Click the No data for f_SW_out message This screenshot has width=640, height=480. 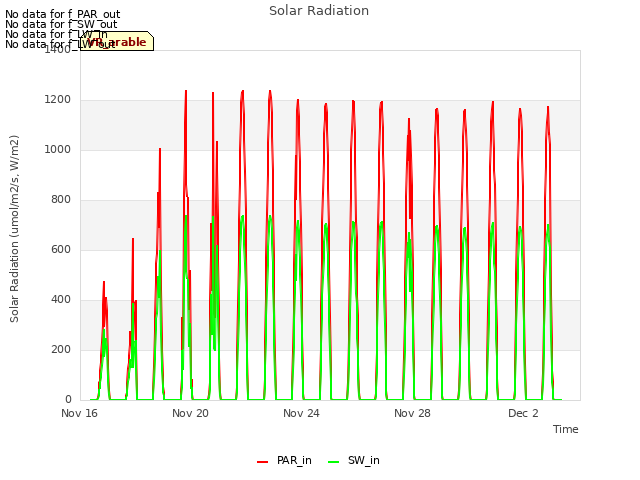point(61,24)
